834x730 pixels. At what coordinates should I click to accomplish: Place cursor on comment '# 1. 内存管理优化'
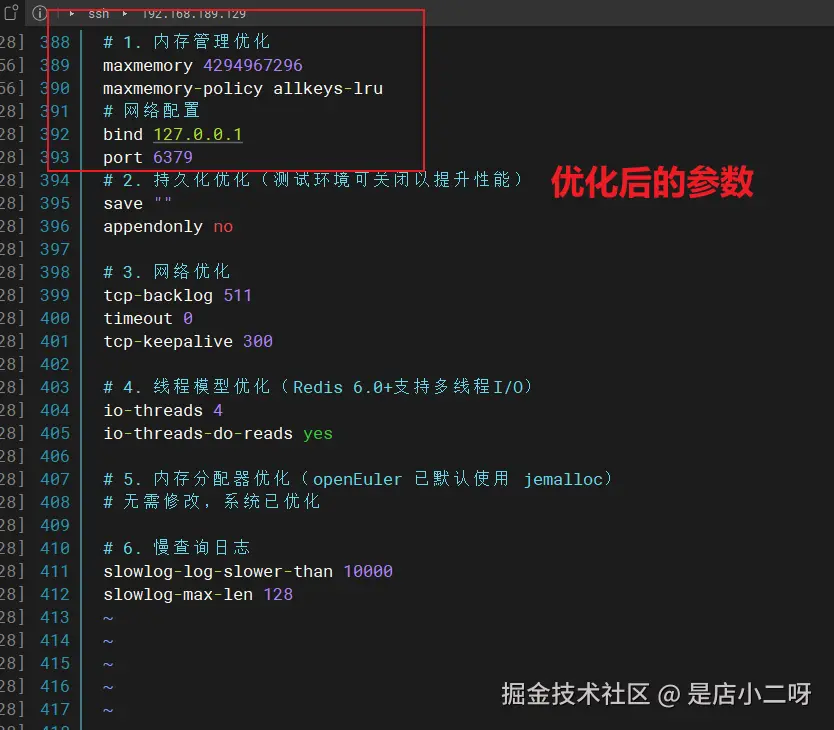coord(187,42)
